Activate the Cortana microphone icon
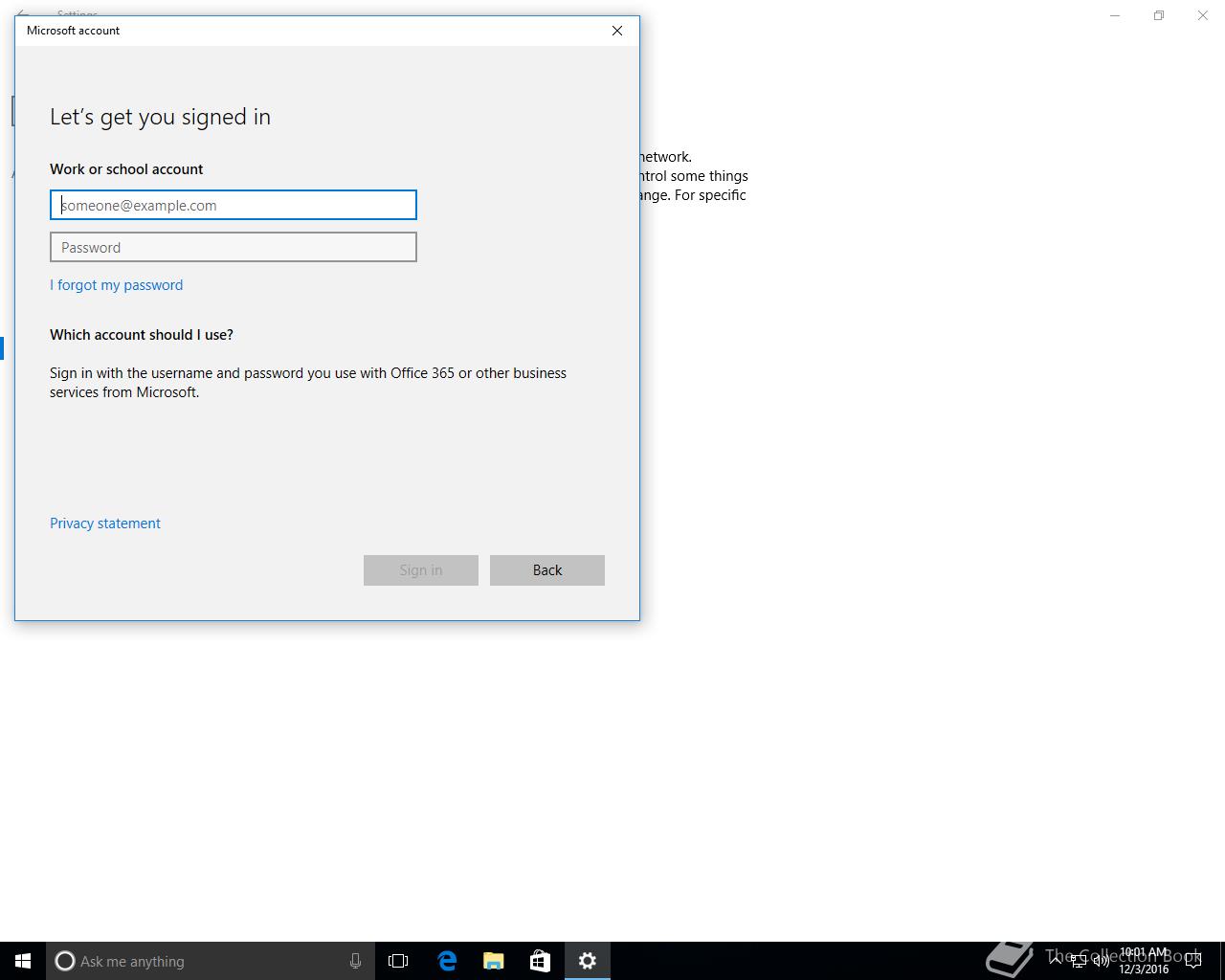This screenshot has height=980, width=1225. 355,961
